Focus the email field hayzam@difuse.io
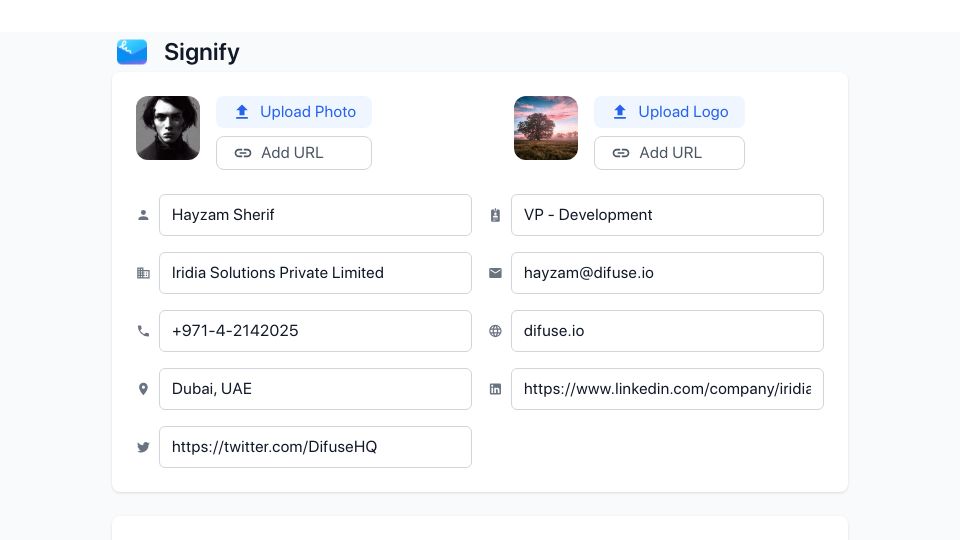This screenshot has width=960, height=540. 667,273
